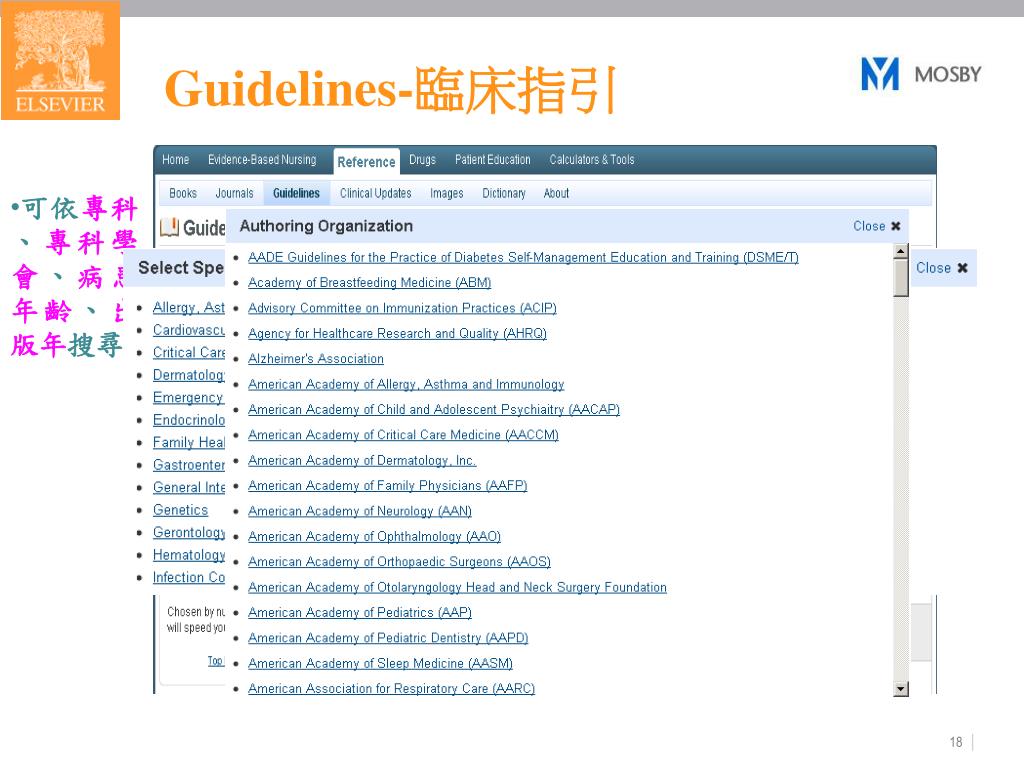Screen dimensions: 1024x768
Task: Open American Academy of Dermatology, Inc. link
Action: (x=362, y=460)
